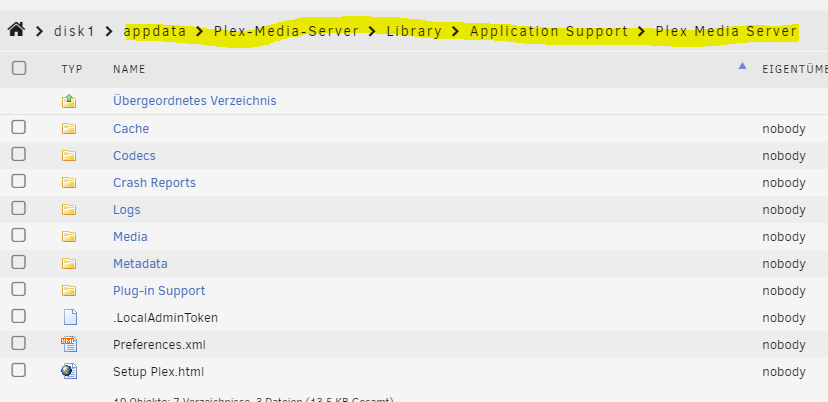This screenshot has height=402, width=828.
Task: Open the Media folder link
Action: pos(130,237)
